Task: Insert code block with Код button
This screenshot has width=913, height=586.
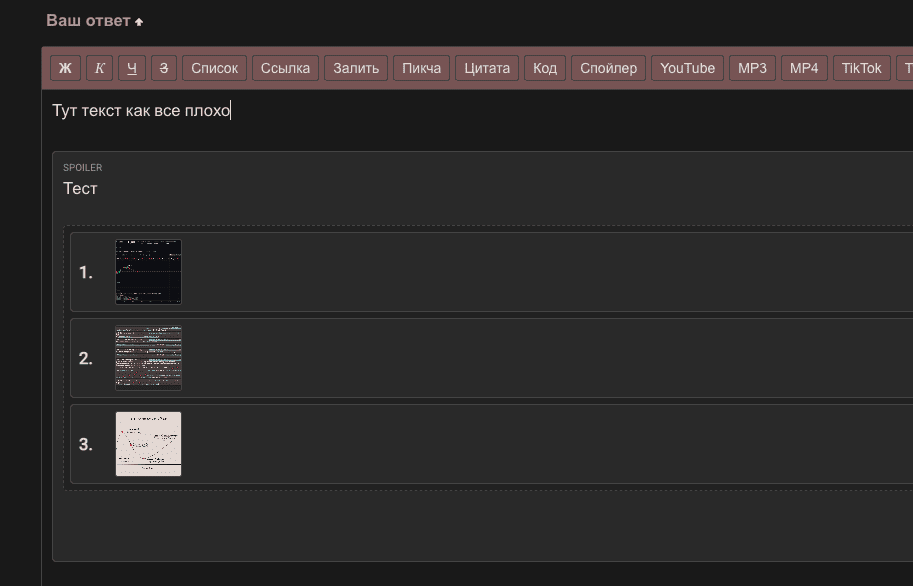Action: pyautogui.click(x=545, y=68)
